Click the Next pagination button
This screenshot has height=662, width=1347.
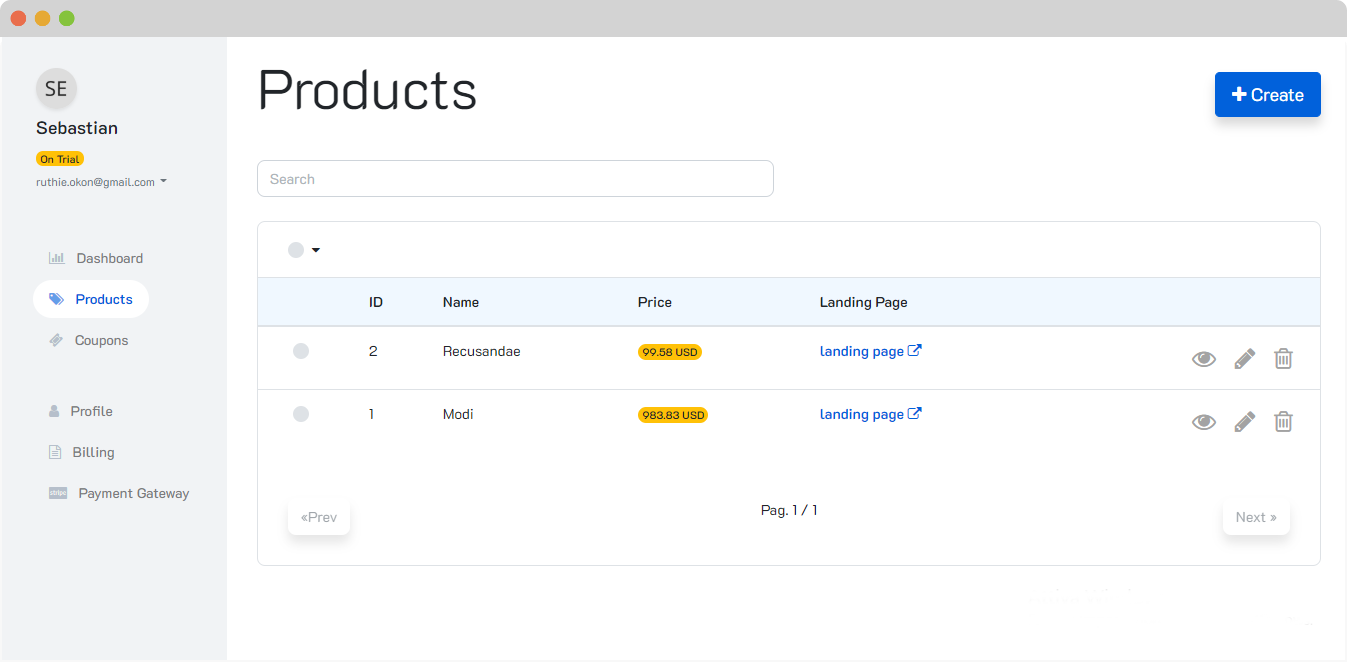pyautogui.click(x=1256, y=517)
